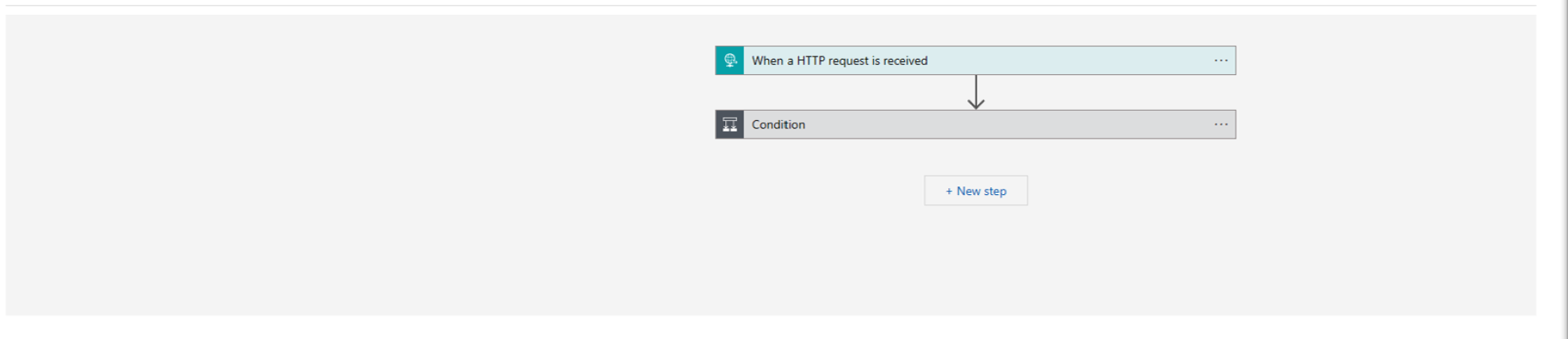
Task: Click the plus sign in New step
Action: tap(949, 191)
